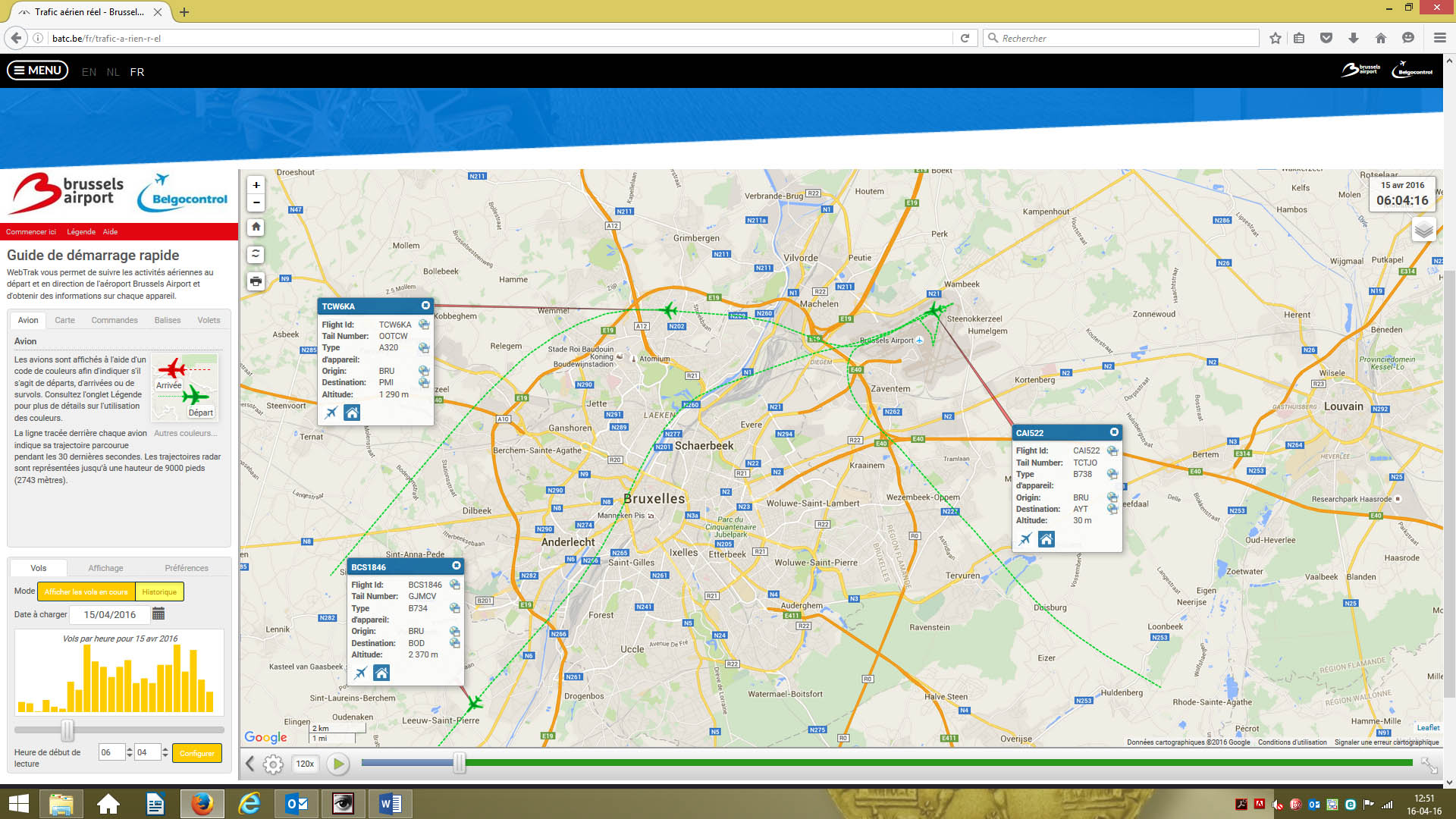The image size is (1456, 819).
Task: Switch to the Vols tab
Action: coord(38,568)
